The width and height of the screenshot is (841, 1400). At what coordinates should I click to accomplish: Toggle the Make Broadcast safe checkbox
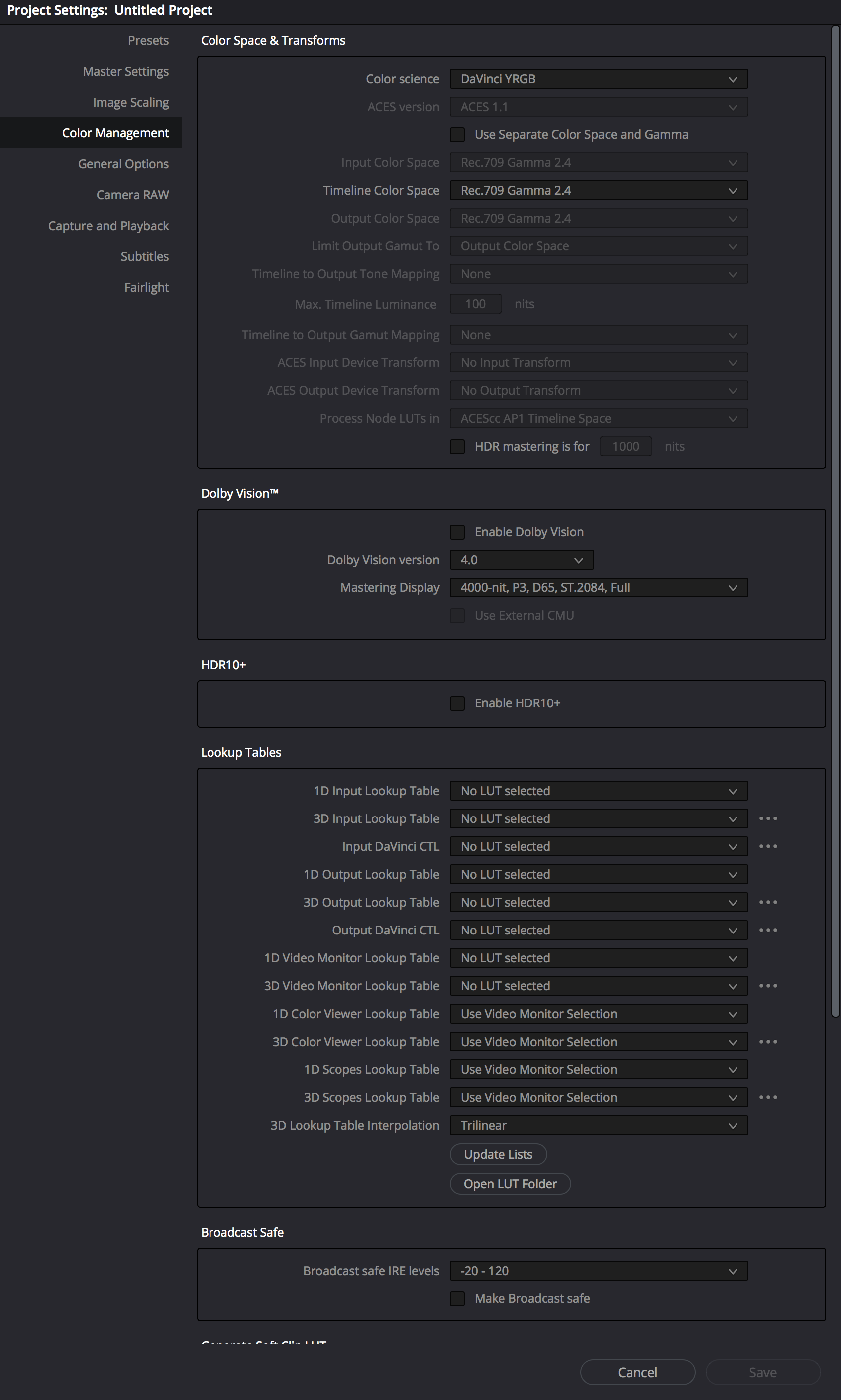457,1298
